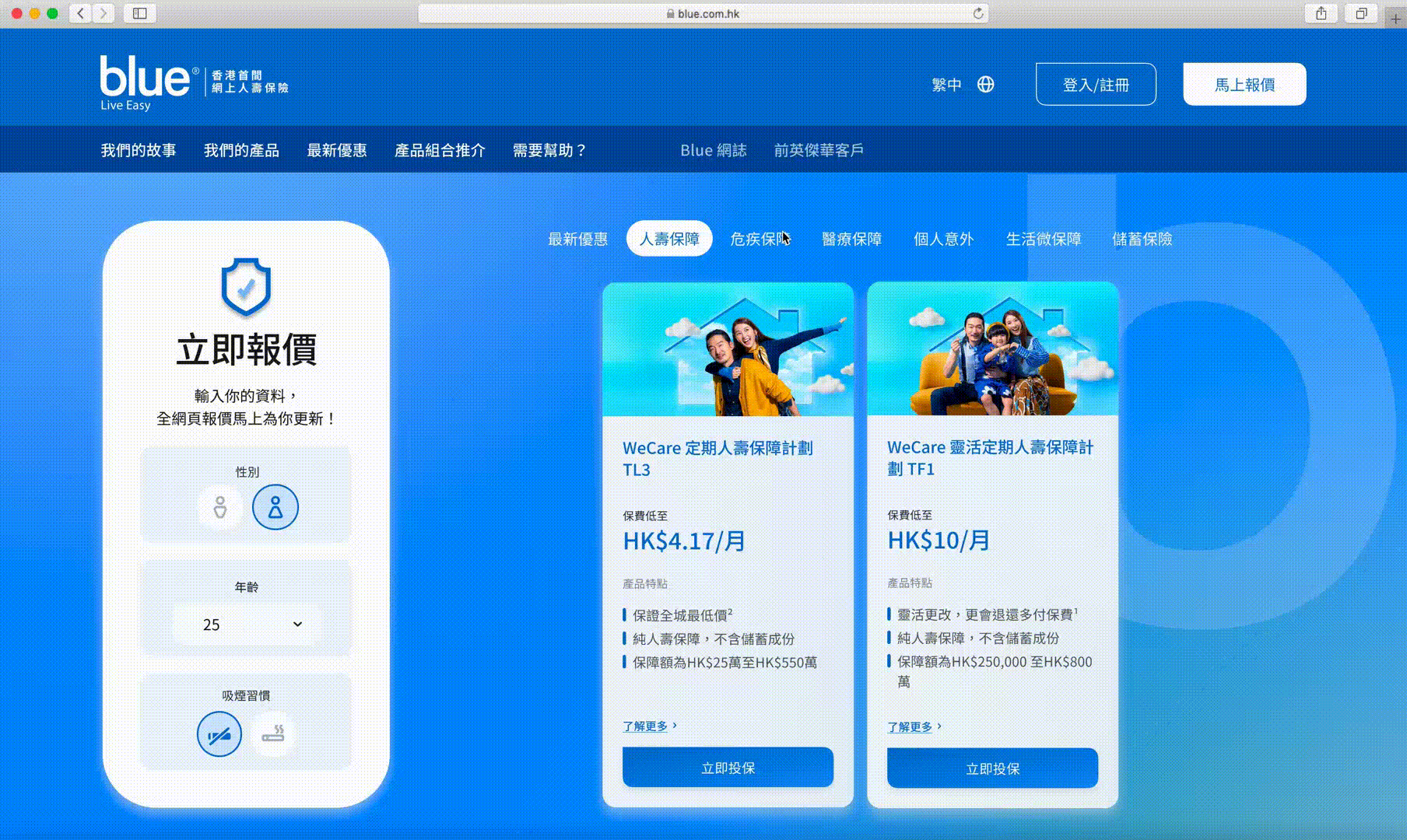Click 靈活更改，更會退還多付保費 text

(x=986, y=614)
